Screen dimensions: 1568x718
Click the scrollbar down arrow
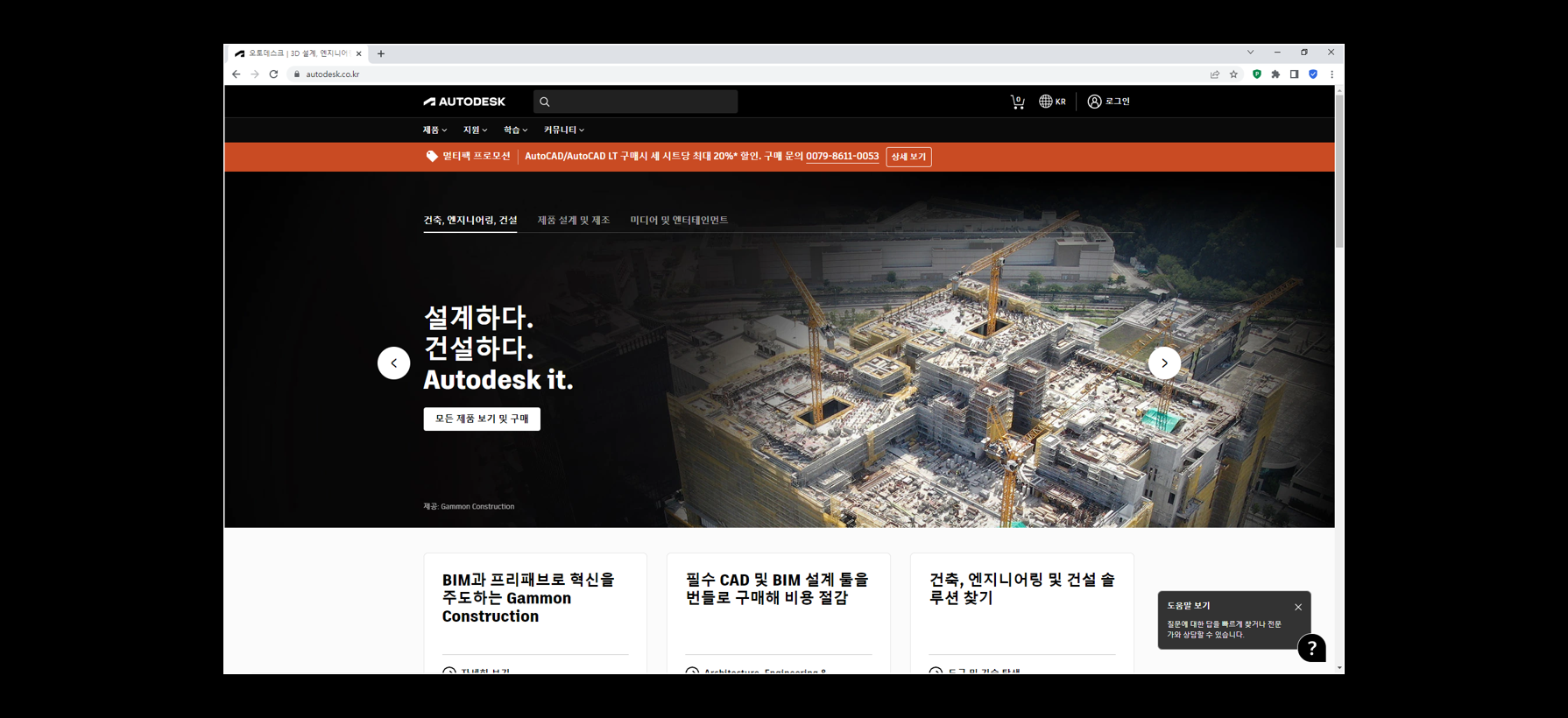1339,668
